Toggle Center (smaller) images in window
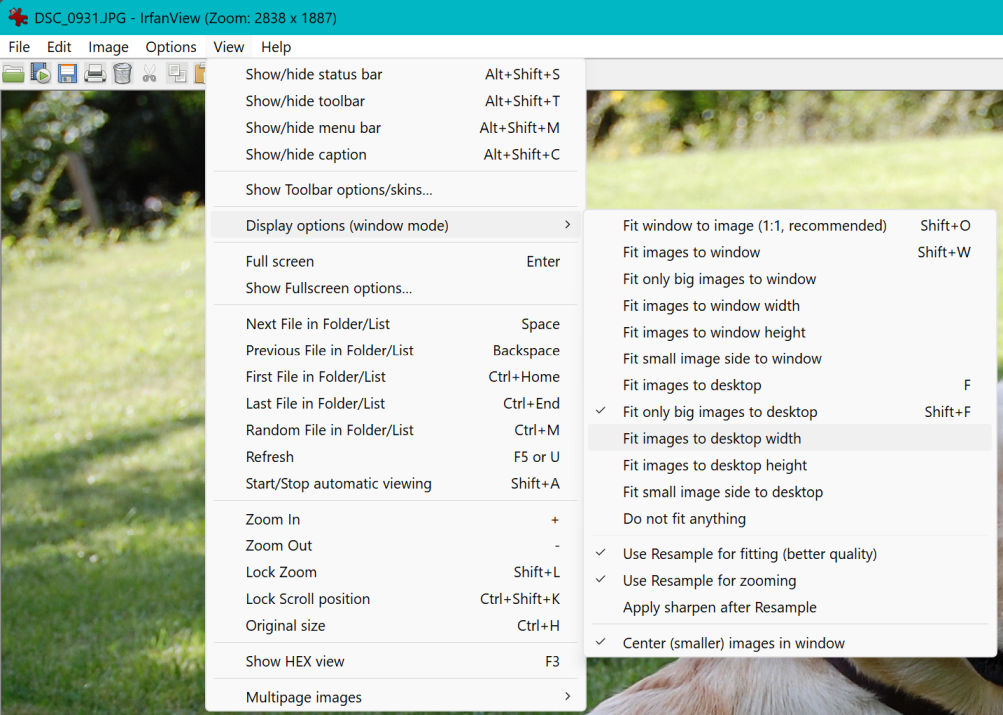Image resolution: width=1003 pixels, height=715 pixels. (733, 644)
